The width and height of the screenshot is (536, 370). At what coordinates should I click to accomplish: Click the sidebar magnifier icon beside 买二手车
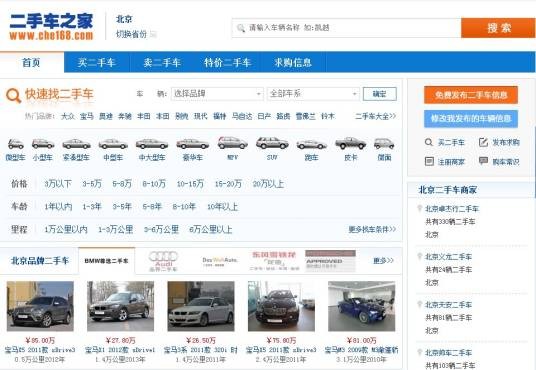(429, 142)
